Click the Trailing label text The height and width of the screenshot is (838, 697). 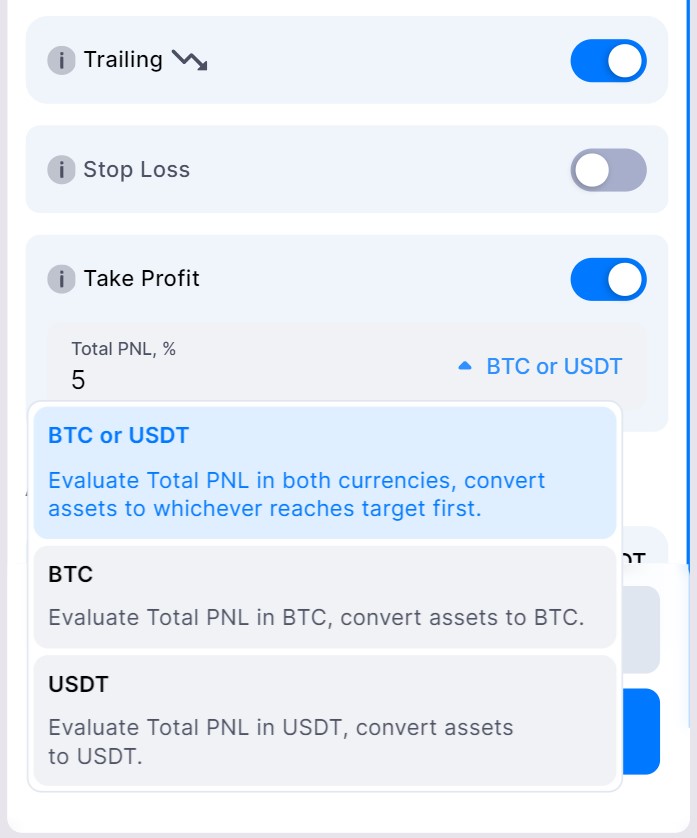pyautogui.click(x=123, y=60)
